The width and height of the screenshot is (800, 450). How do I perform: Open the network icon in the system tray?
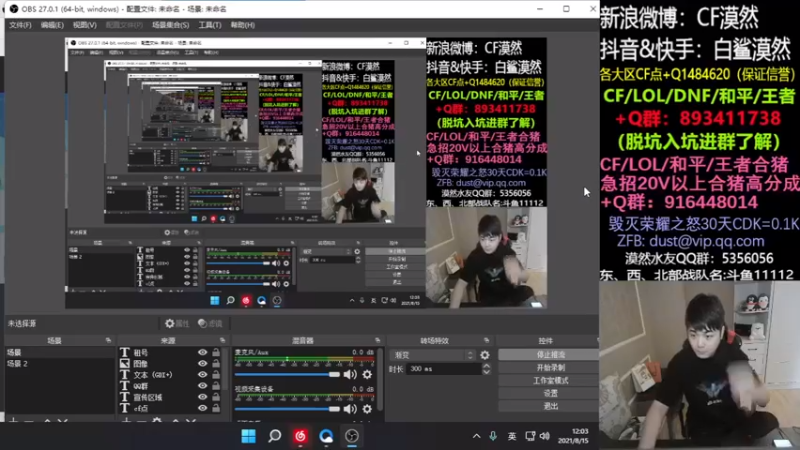click(530, 436)
